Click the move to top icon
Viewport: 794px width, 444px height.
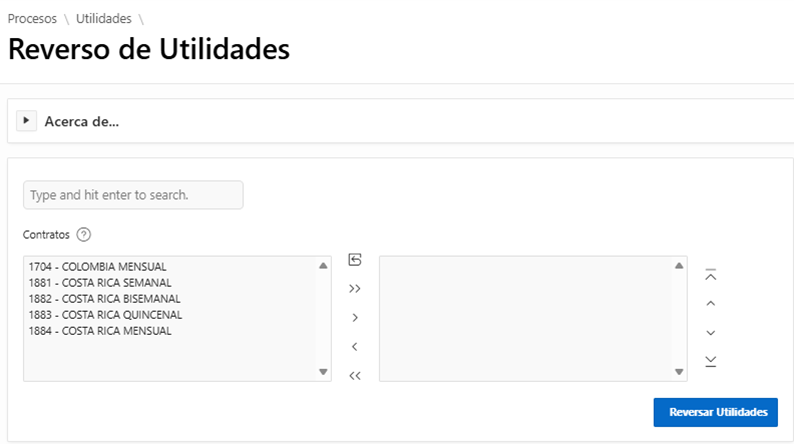[x=711, y=274]
